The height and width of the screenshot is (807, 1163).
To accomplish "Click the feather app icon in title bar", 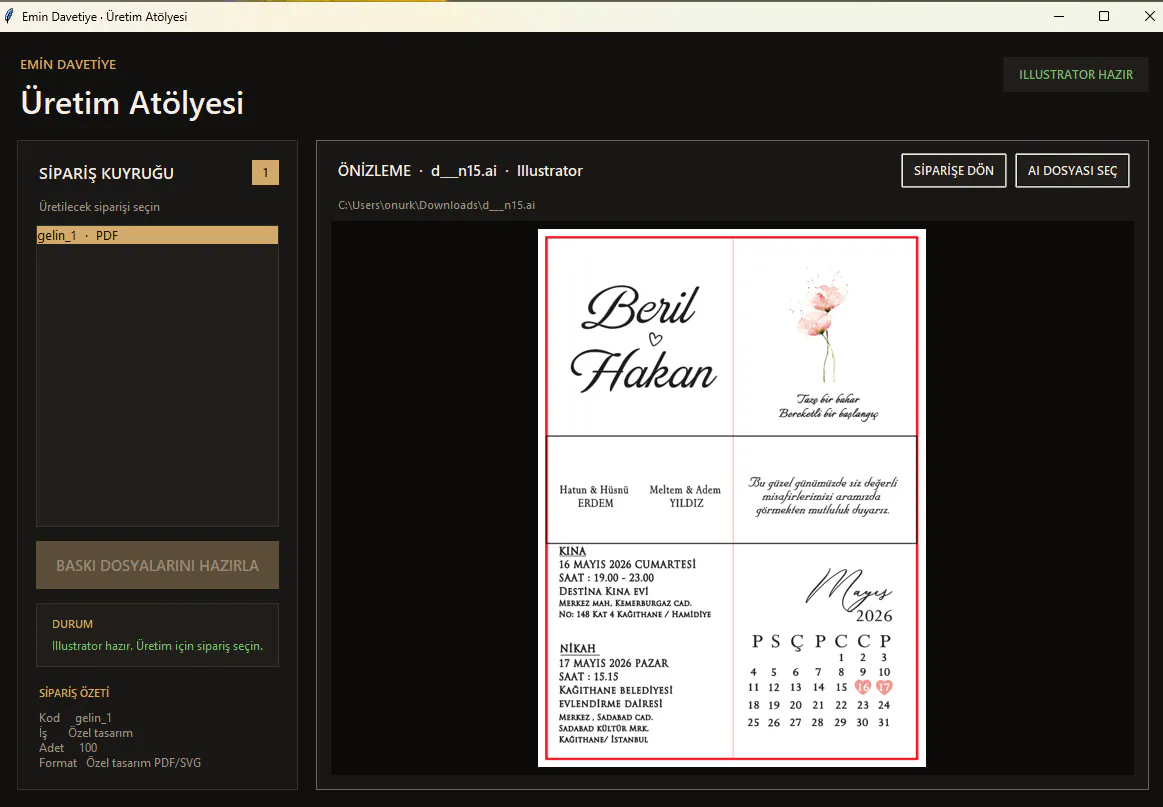I will pos(9,16).
